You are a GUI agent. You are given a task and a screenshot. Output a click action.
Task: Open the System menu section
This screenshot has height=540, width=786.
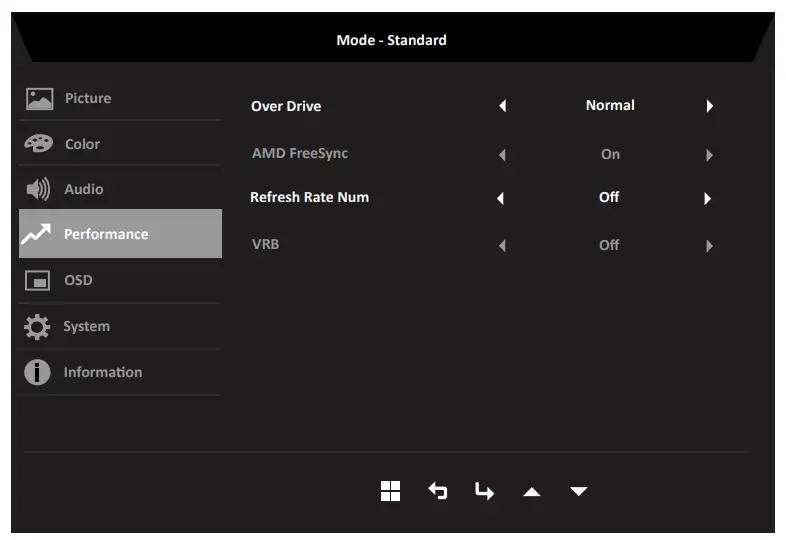tap(120, 326)
